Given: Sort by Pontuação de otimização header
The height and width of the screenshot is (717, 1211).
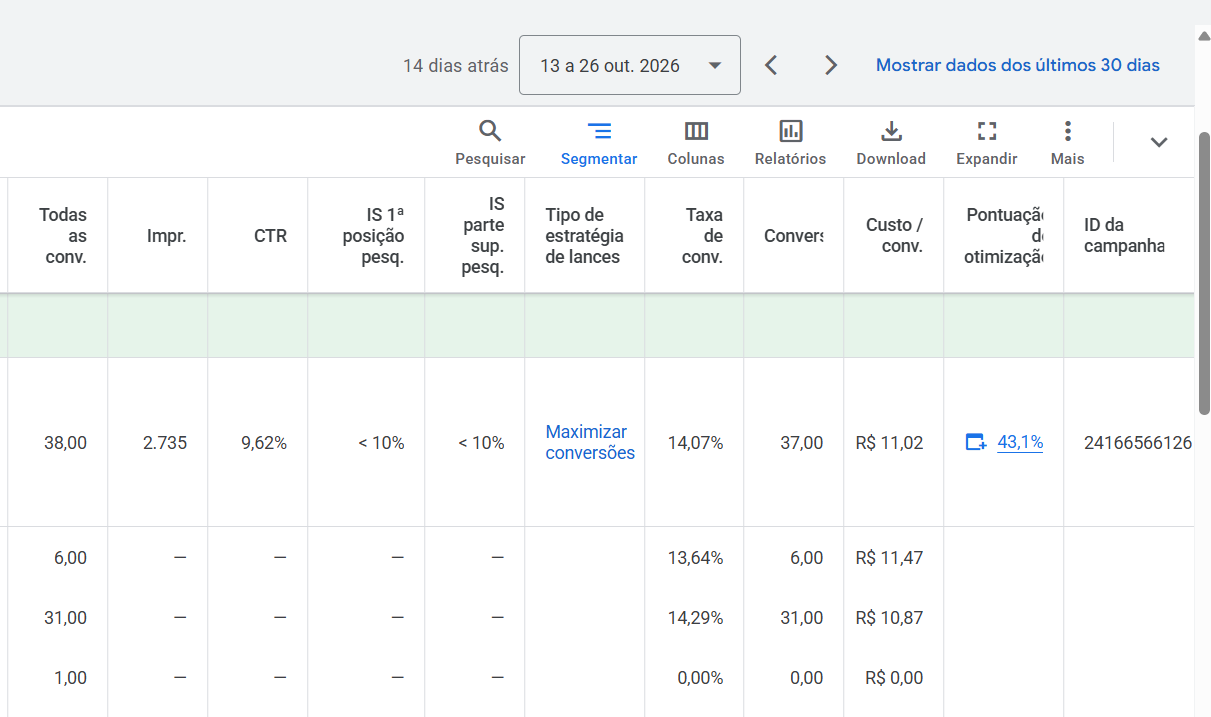Looking at the screenshot, I should (1004, 236).
